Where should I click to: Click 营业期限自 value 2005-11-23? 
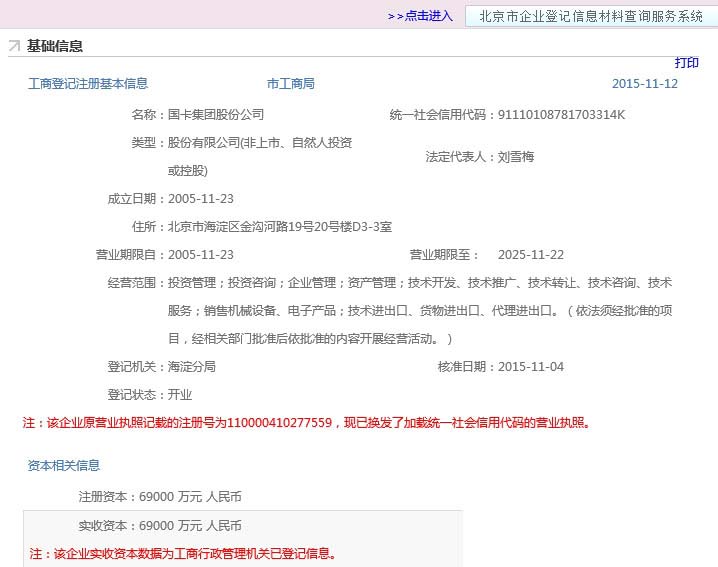[201, 255]
